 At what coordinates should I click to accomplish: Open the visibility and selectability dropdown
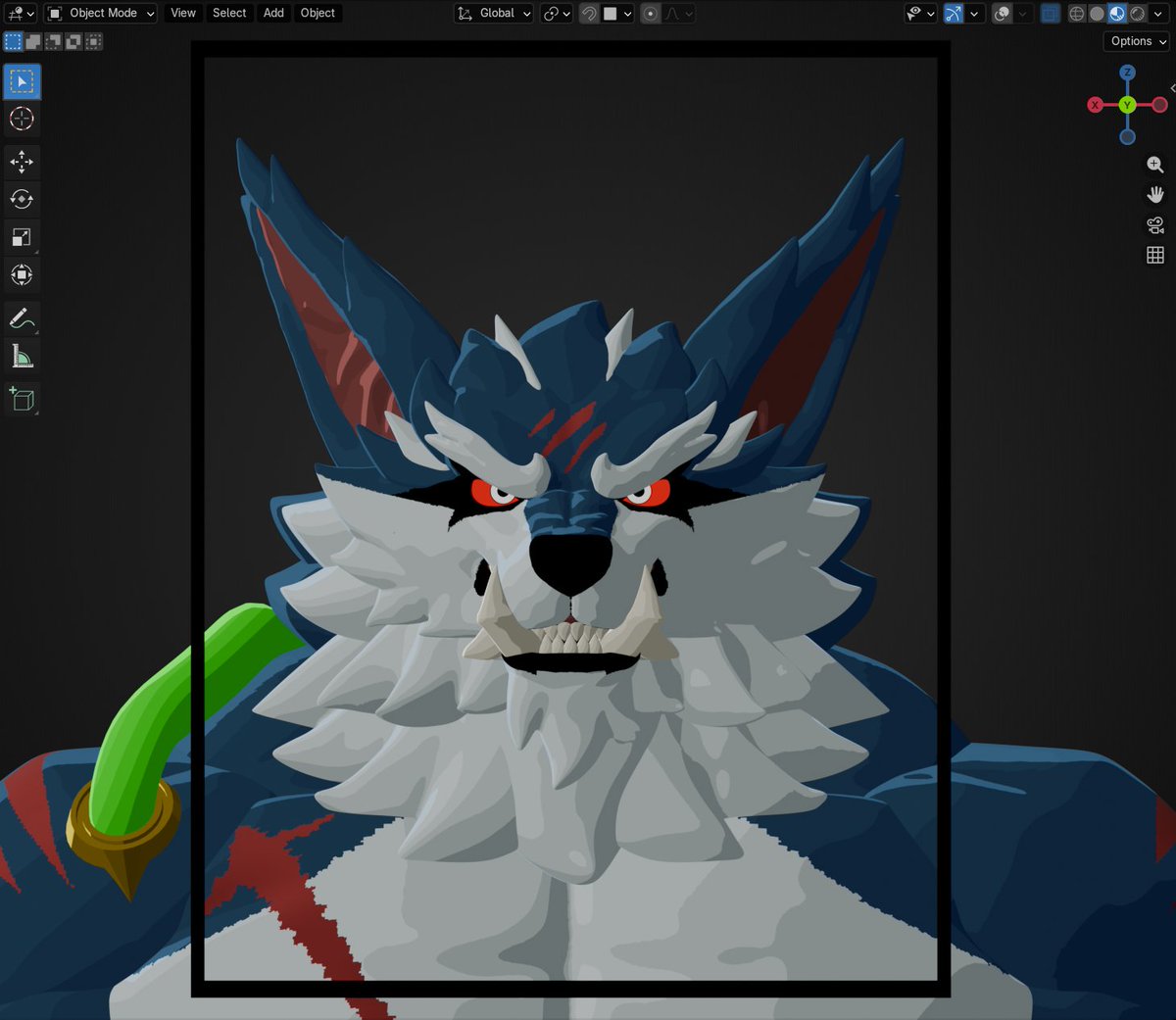(x=920, y=13)
